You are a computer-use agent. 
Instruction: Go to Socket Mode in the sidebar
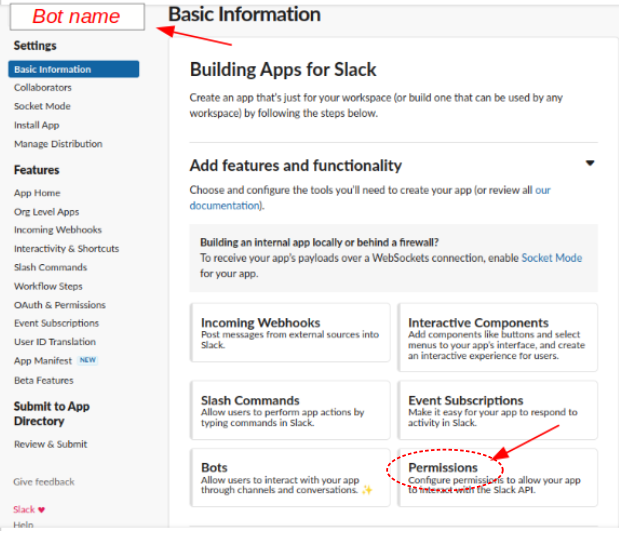point(42,106)
